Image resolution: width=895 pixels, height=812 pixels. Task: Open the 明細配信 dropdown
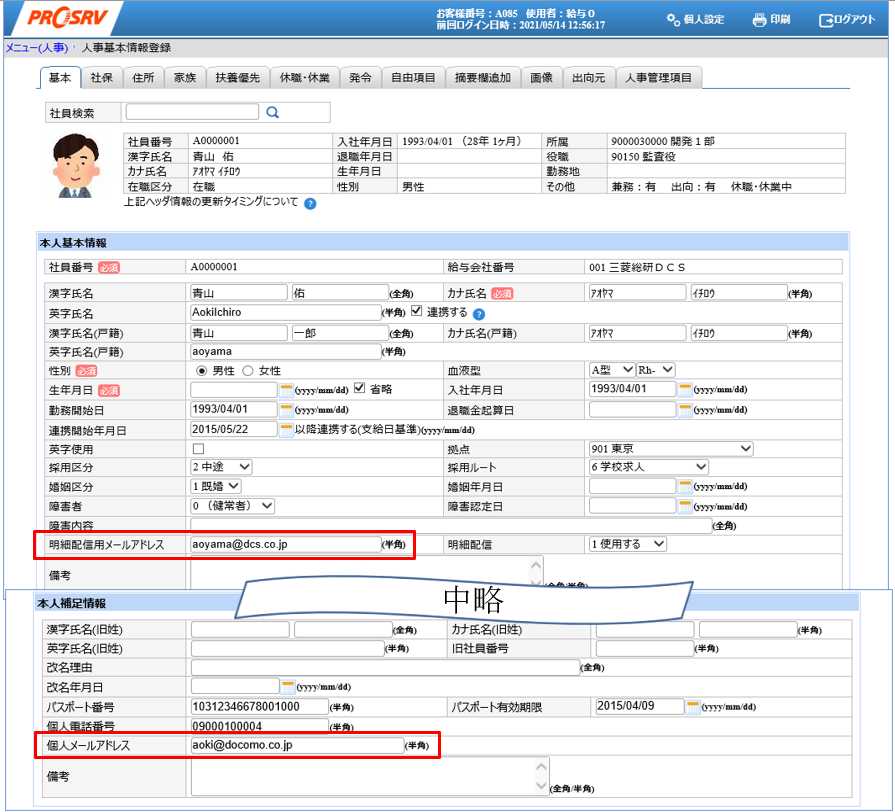click(627, 544)
